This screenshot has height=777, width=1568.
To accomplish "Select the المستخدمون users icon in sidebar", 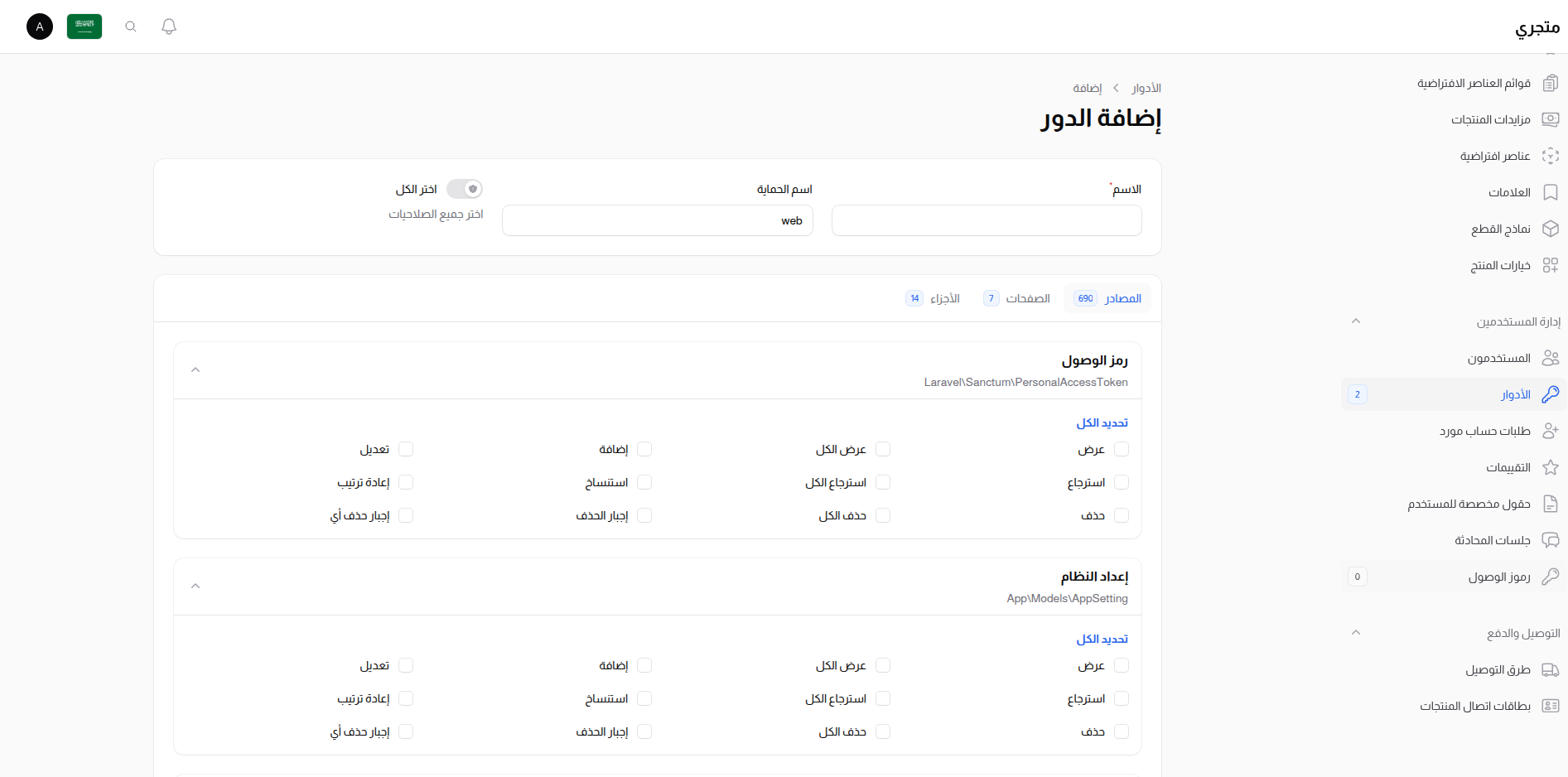I will point(1551,357).
